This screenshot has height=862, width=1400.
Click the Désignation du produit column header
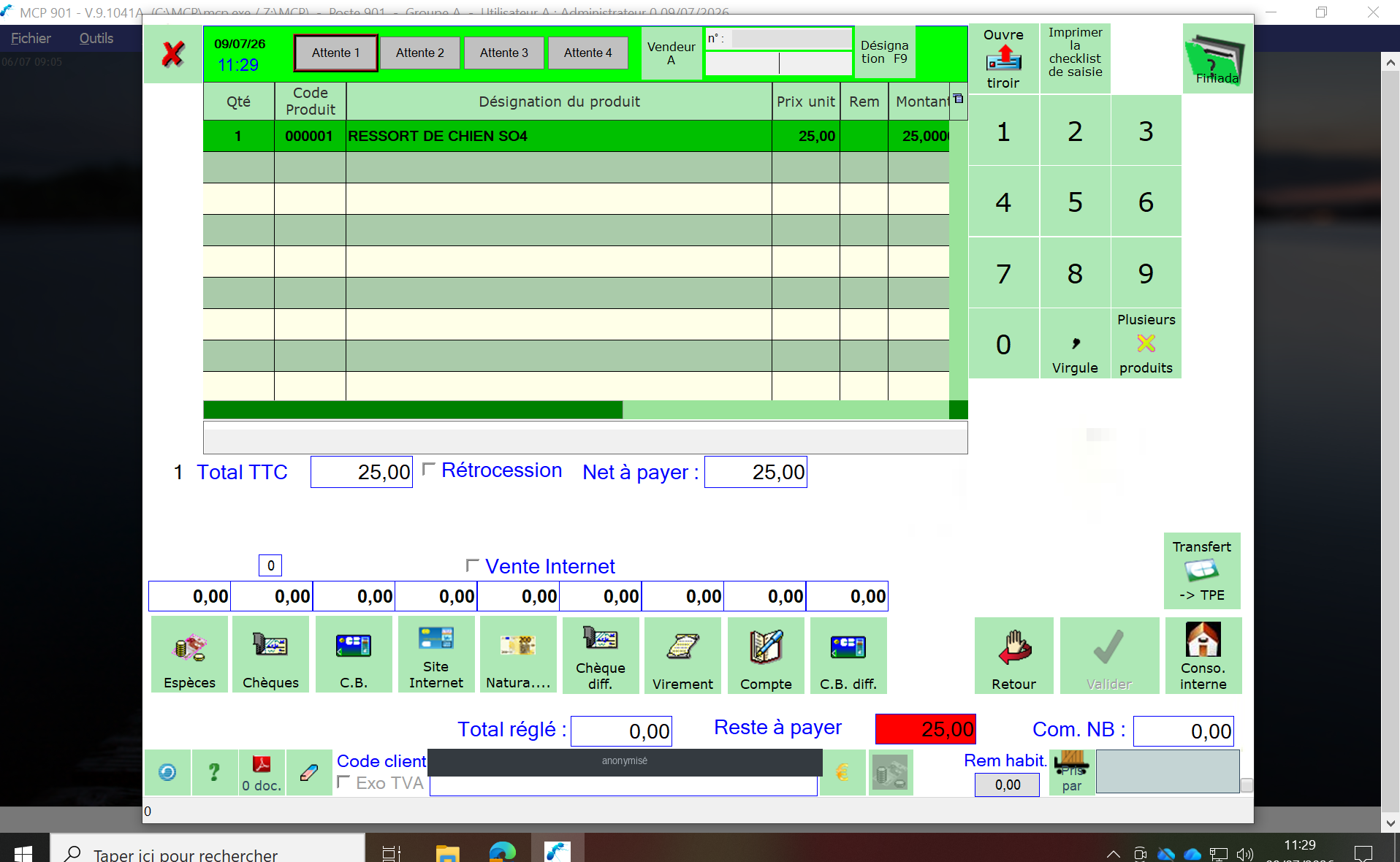point(559,102)
